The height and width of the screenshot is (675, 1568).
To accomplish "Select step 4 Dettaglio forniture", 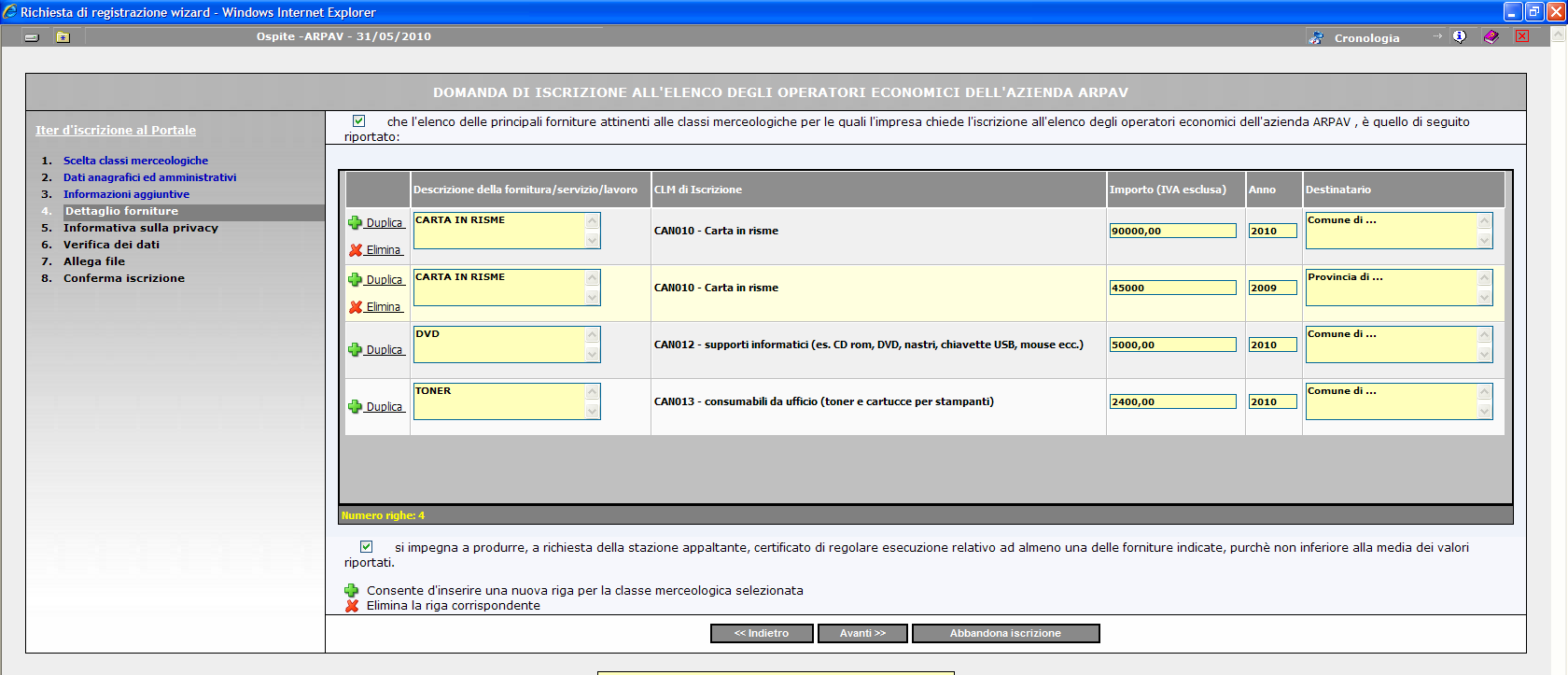I will [x=121, y=211].
